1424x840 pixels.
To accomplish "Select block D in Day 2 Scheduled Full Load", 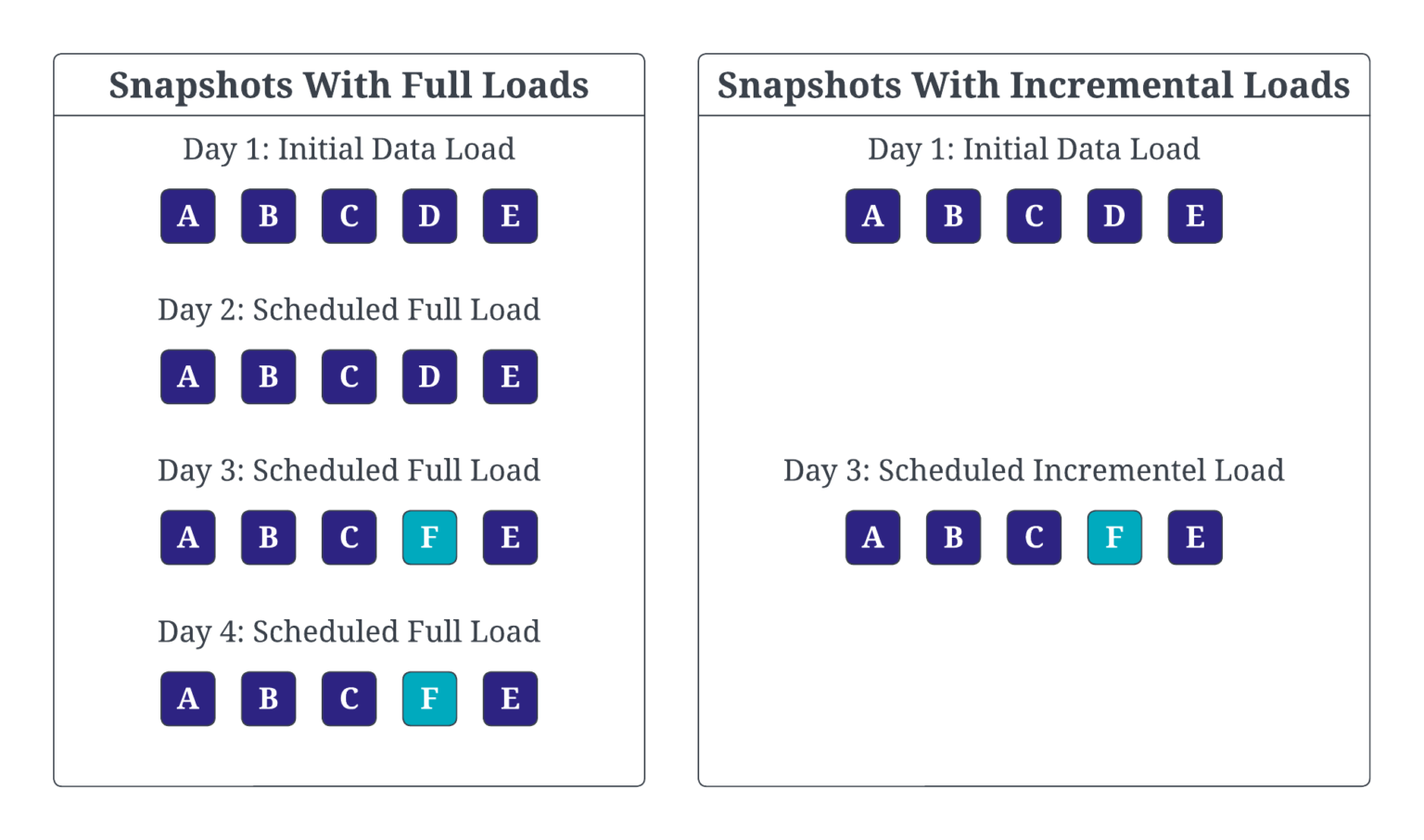I will [x=429, y=376].
